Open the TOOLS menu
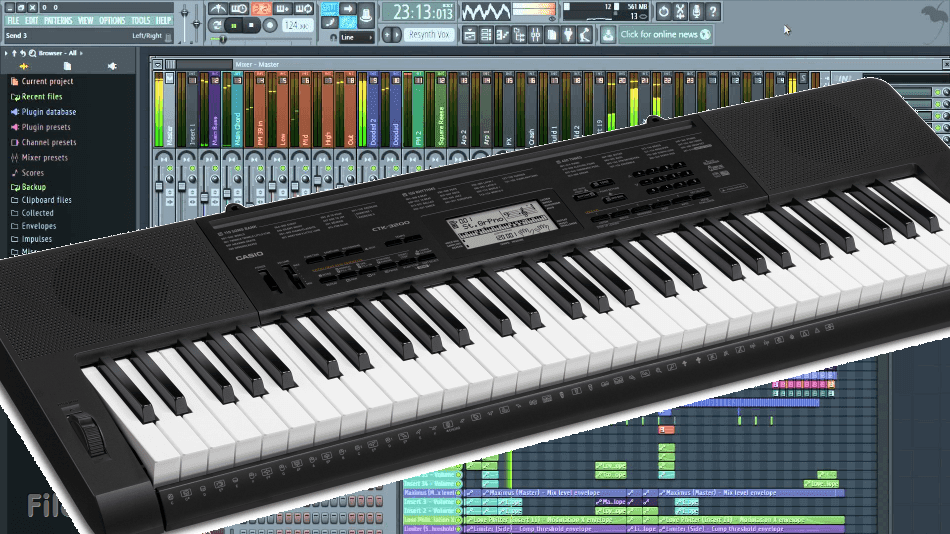The height and width of the screenshot is (534, 950). click(x=141, y=21)
